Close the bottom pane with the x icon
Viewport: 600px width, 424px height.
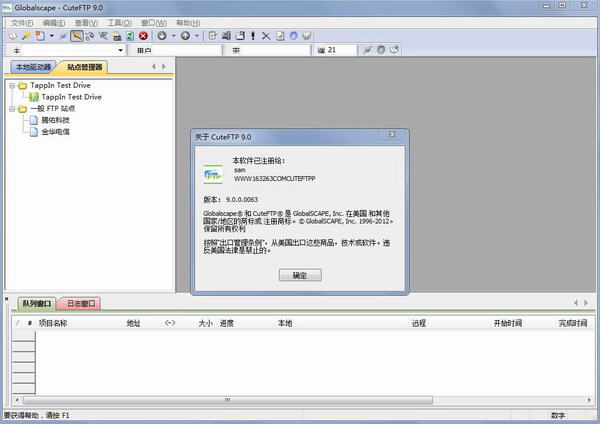7,299
